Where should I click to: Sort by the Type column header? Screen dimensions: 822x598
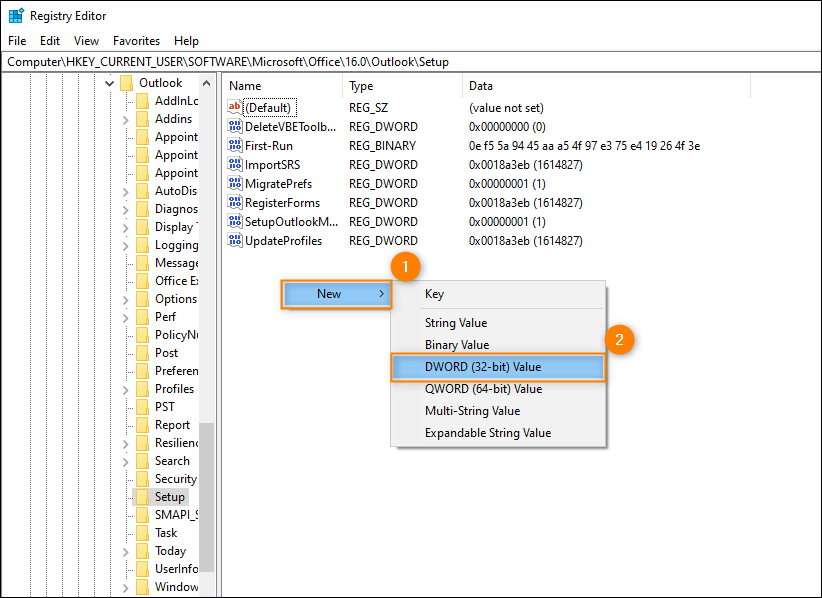pos(403,86)
